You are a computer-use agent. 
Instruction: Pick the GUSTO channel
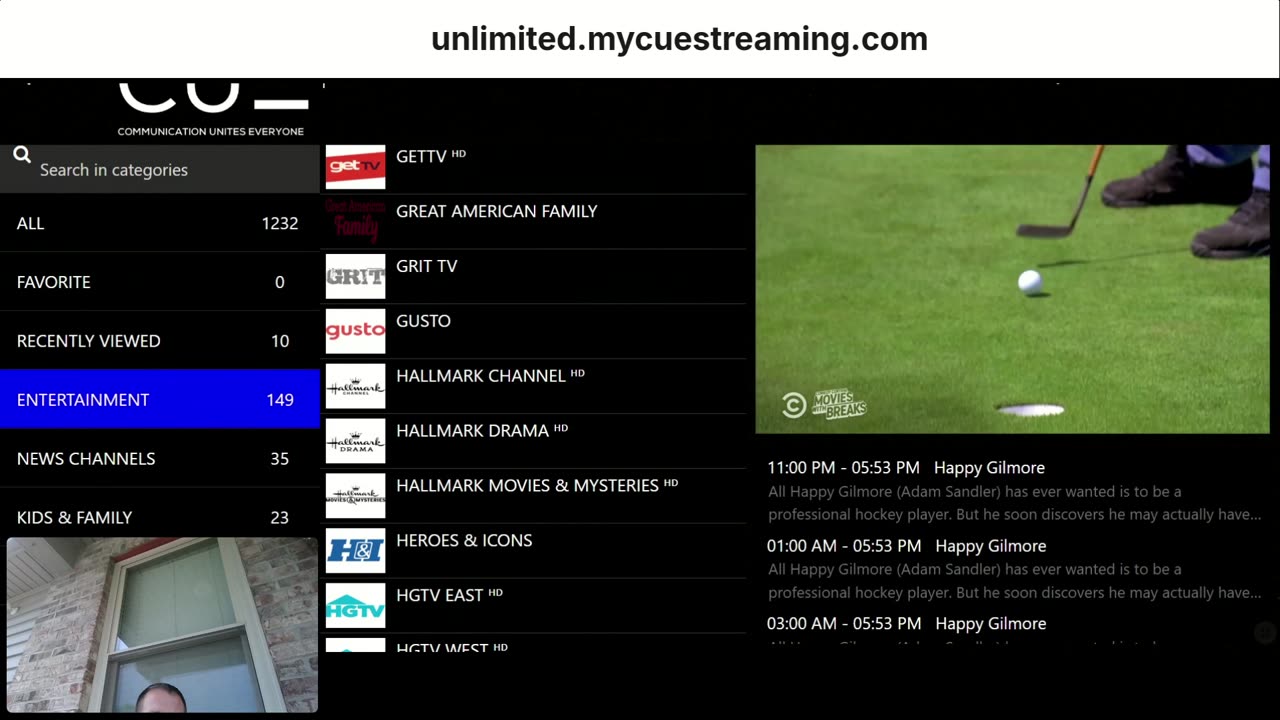pos(535,331)
